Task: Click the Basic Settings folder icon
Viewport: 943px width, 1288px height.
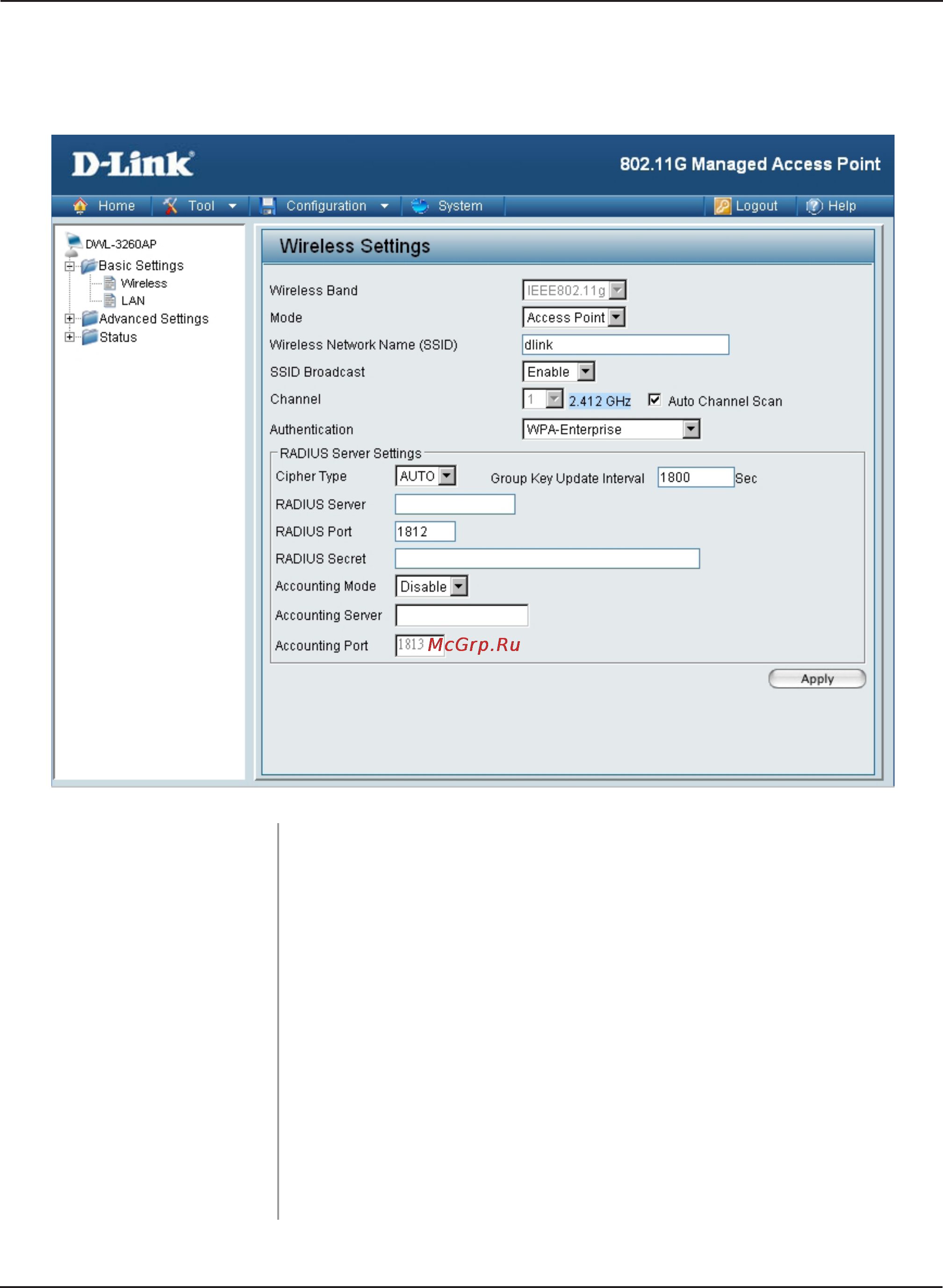Action: click(x=89, y=266)
